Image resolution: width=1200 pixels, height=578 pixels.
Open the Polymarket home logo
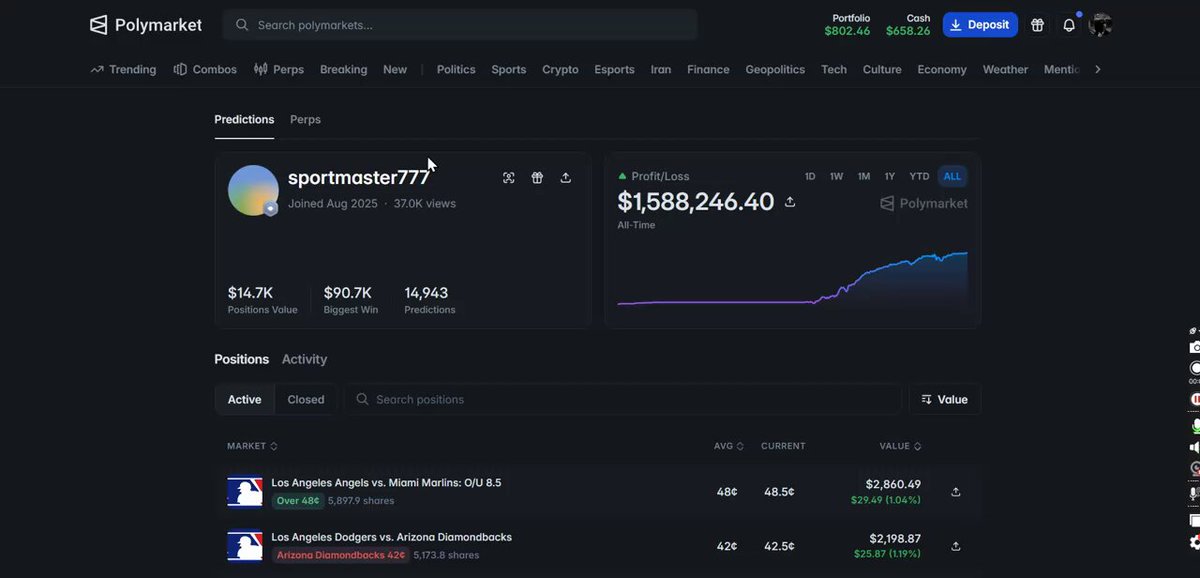145,25
